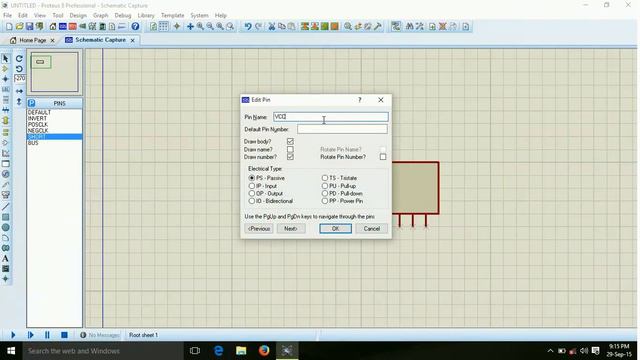Click the X-Mirror horizontal flip icon
The image size is (640, 360).
tap(19, 91)
